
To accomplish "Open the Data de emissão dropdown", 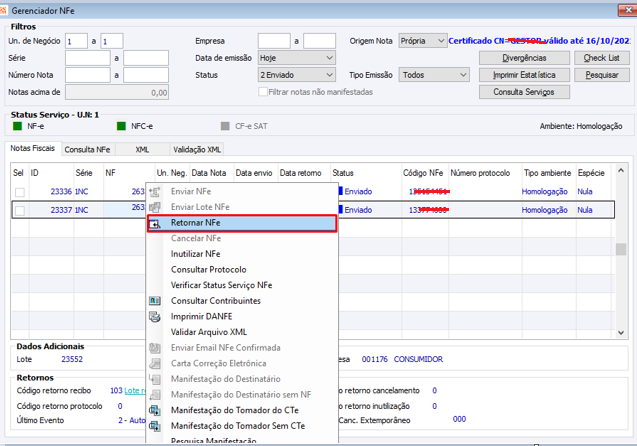I will tap(329, 58).
